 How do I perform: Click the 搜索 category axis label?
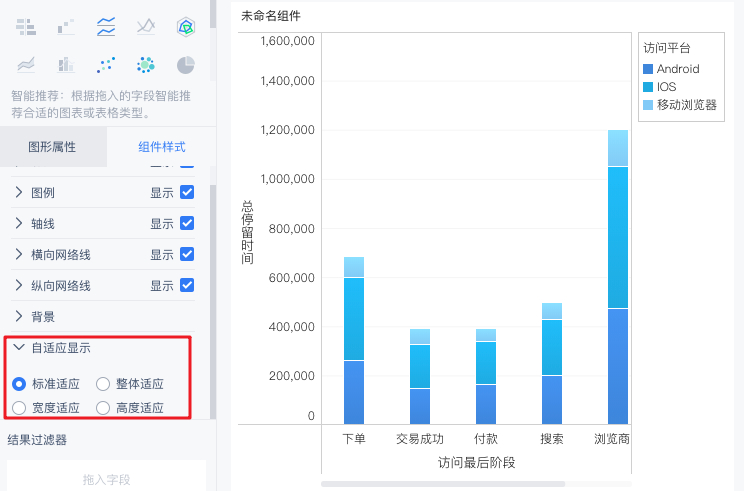(552, 438)
